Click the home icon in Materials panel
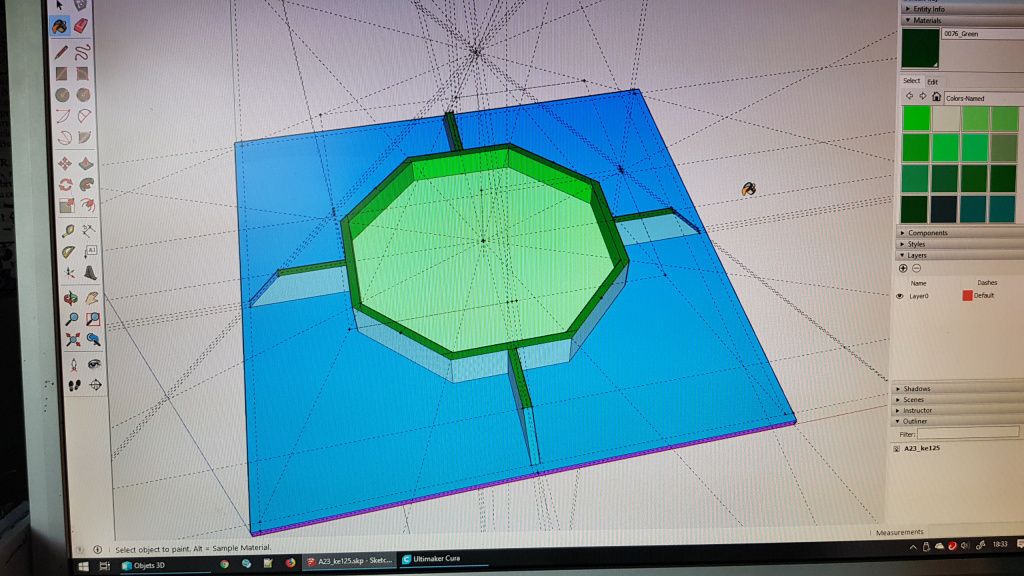The width and height of the screenshot is (1024, 576). 937,98
